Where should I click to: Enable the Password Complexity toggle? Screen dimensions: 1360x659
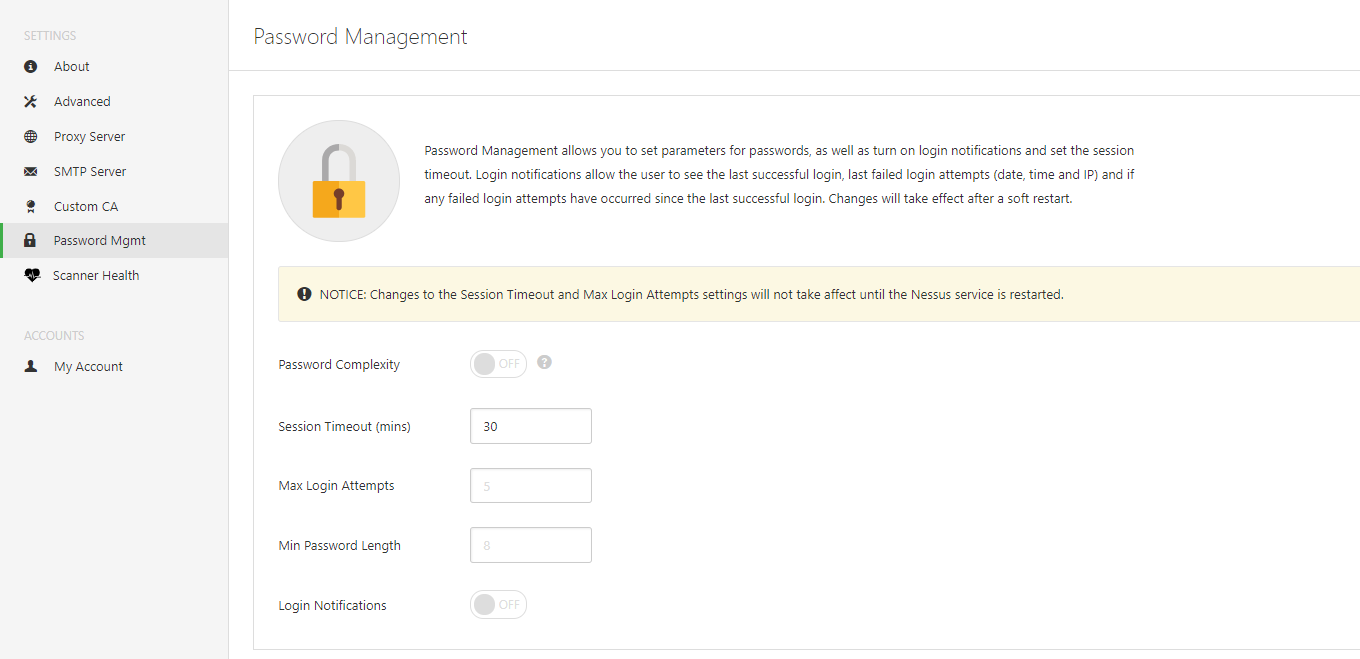(x=498, y=364)
